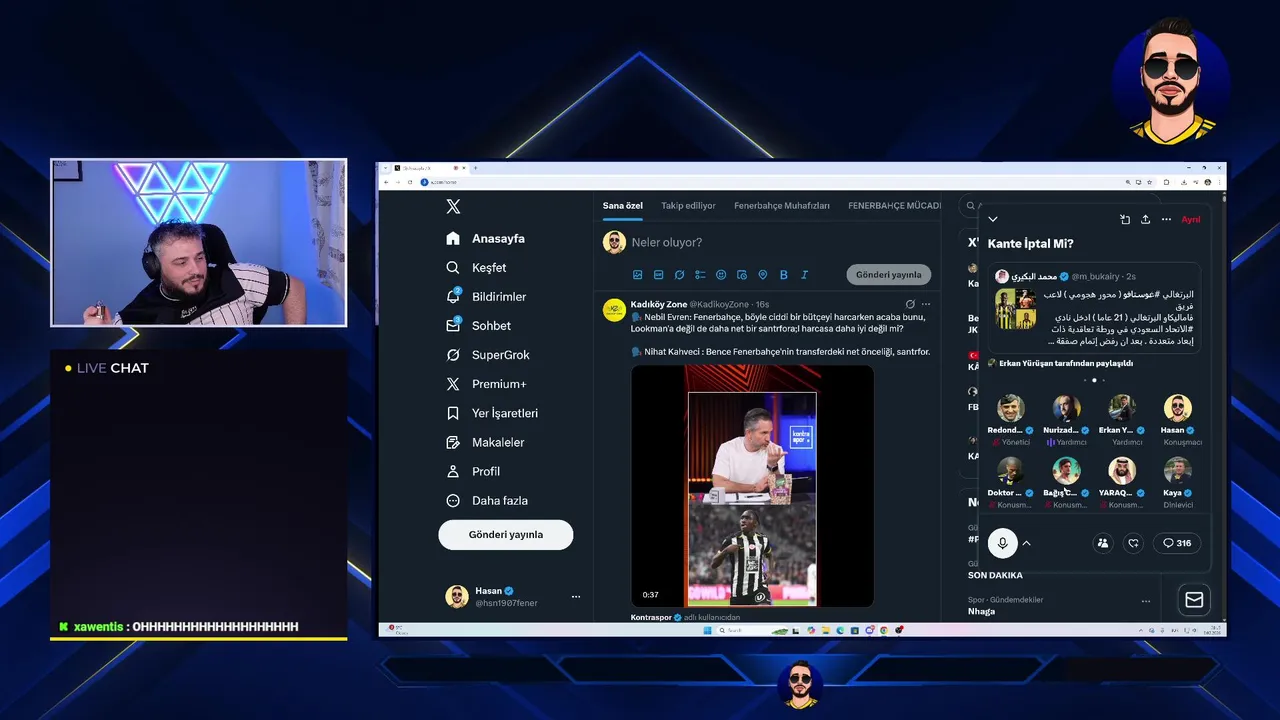Add media image to the post
1280x720 pixels.
(638, 274)
